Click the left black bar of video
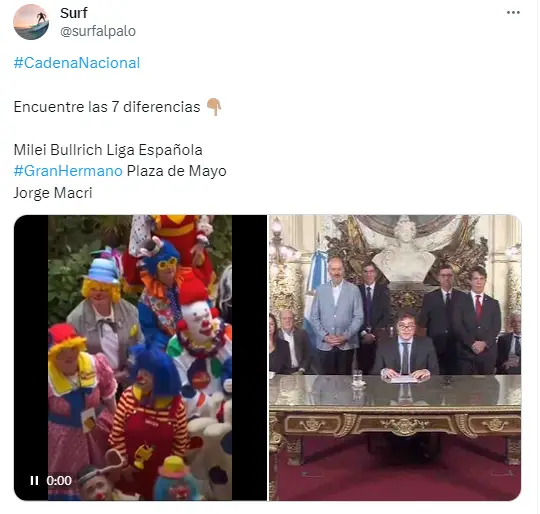The width and height of the screenshot is (540, 514). click(x=31, y=344)
